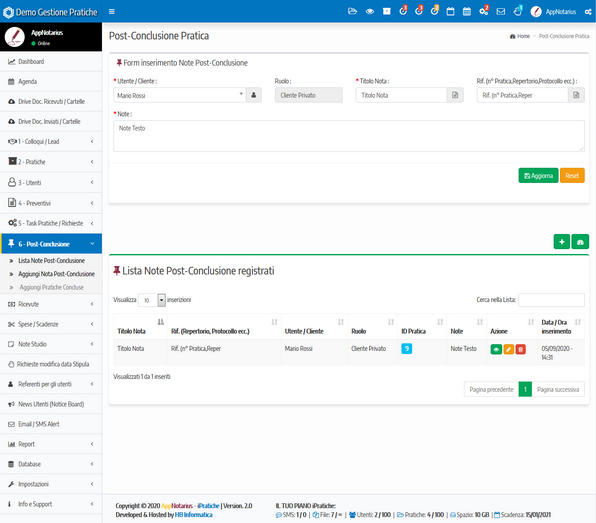Toggle sidebar with hamburger menu icon
This screenshot has width=596, height=523.
click(x=111, y=11)
